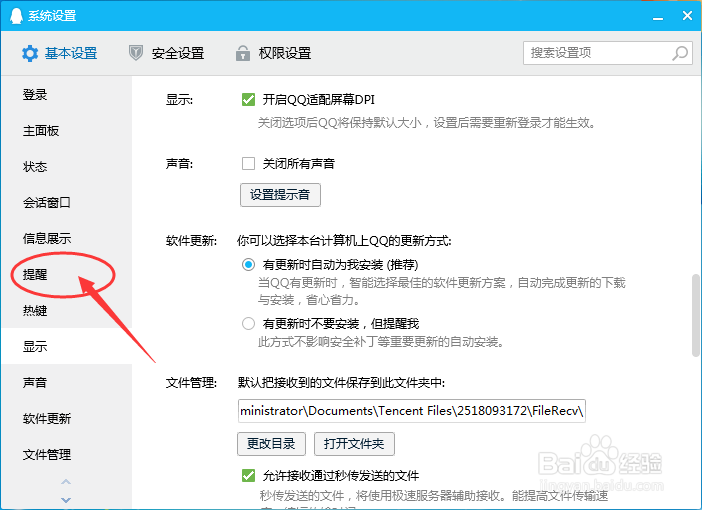Switch to 安全设置 tab
The height and width of the screenshot is (510, 702).
point(167,53)
